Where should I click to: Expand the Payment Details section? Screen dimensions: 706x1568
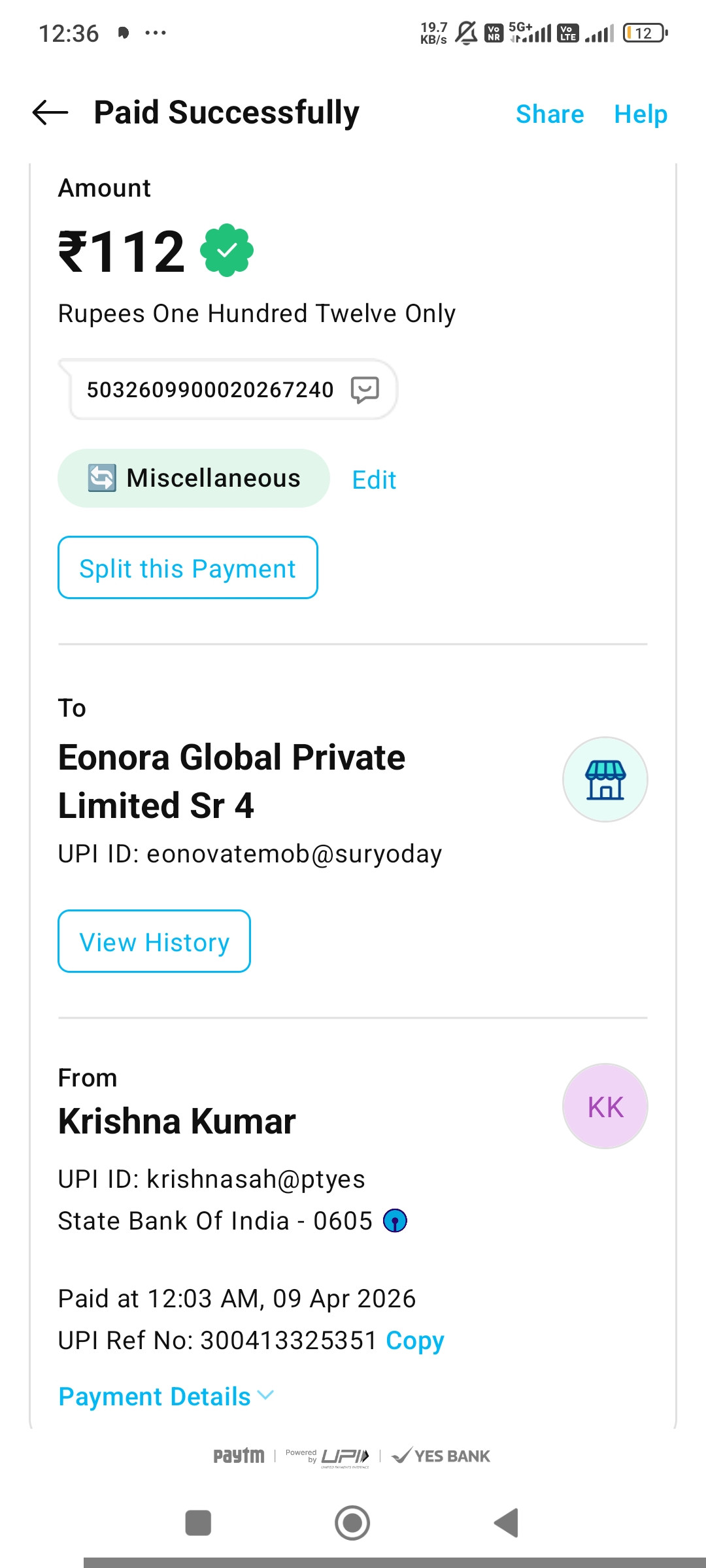(x=155, y=1396)
